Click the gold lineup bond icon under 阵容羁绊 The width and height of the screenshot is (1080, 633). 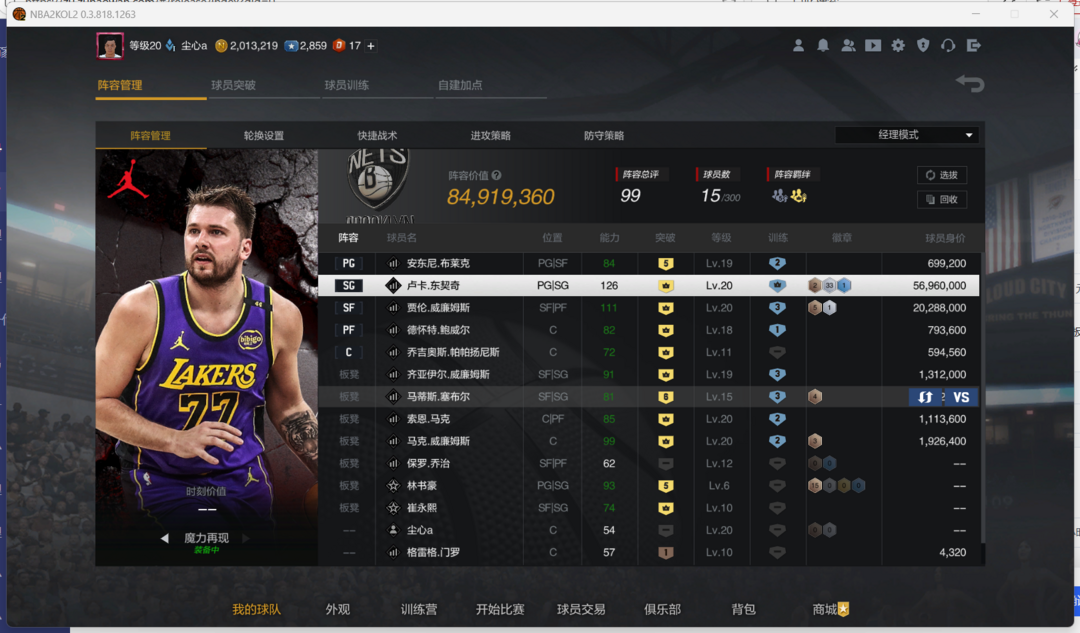coord(798,196)
